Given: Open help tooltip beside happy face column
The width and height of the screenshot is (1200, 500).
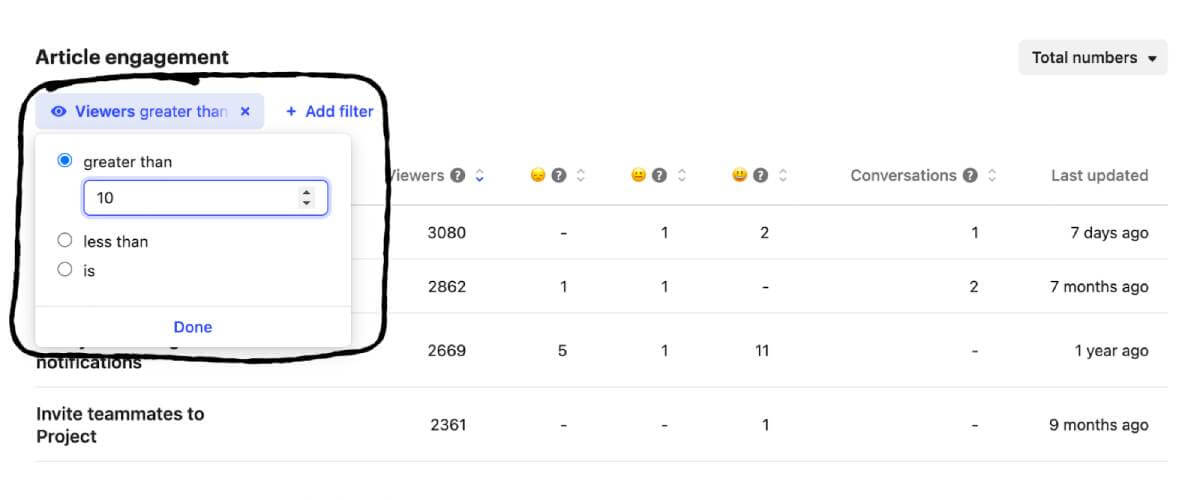Looking at the screenshot, I should (761, 176).
